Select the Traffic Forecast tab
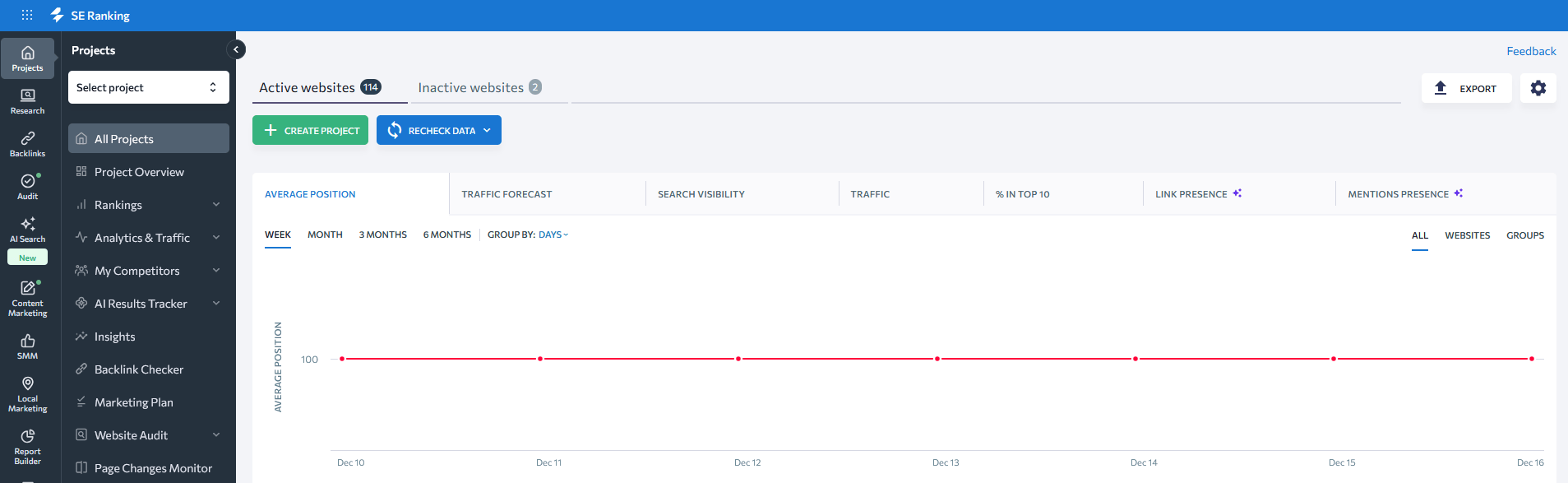 coord(506,194)
